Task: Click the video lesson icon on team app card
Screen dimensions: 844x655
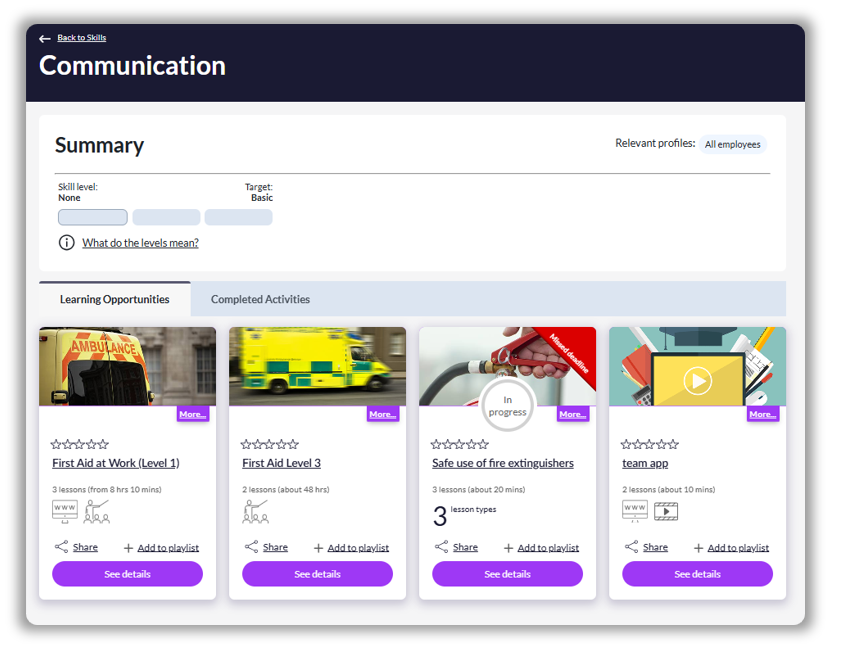Action: click(x=666, y=511)
